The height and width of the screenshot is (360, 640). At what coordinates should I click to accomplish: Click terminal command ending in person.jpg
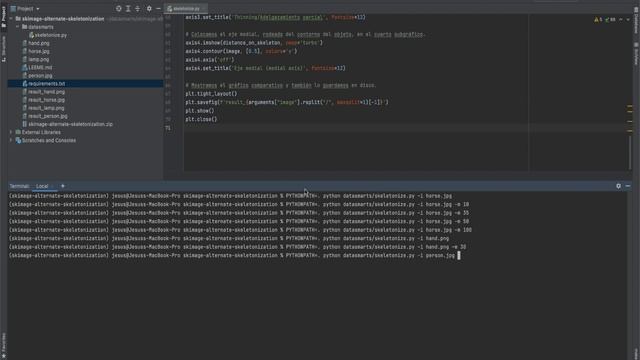click(x=232, y=256)
